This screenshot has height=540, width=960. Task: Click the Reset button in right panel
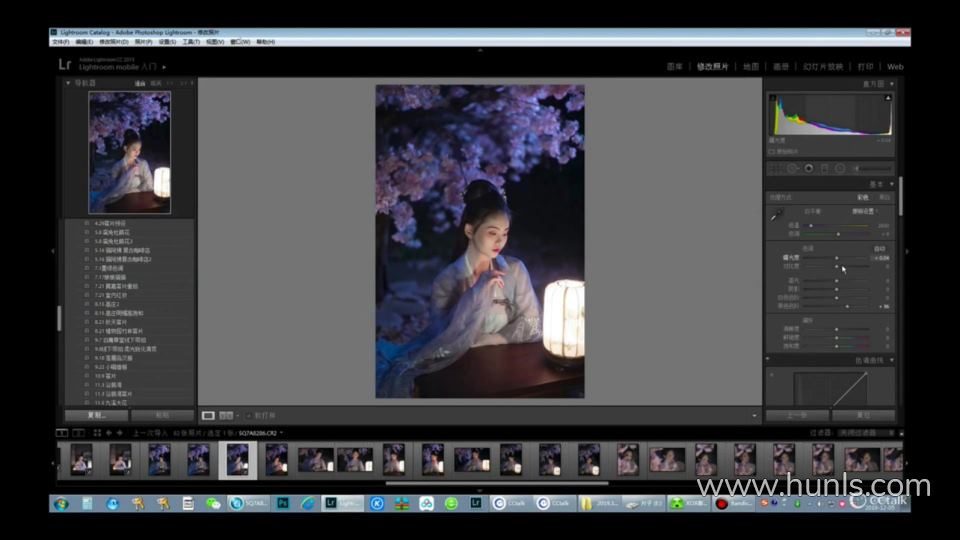[863, 415]
